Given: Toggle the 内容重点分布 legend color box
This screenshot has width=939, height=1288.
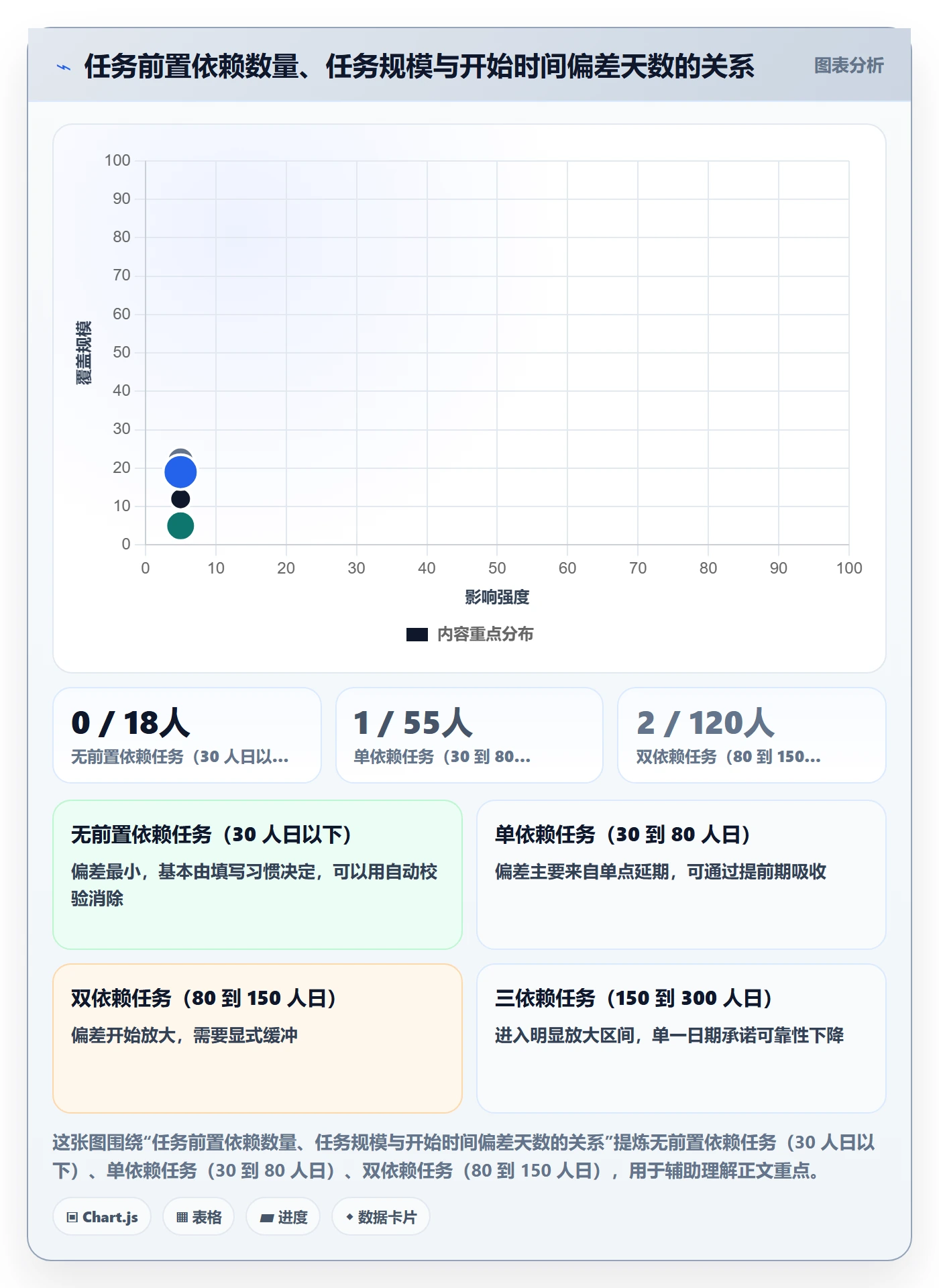Looking at the screenshot, I should pos(417,635).
